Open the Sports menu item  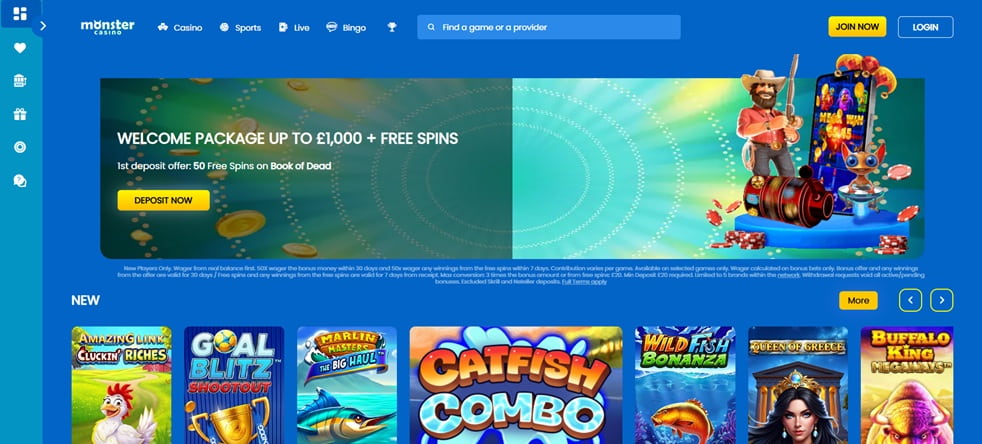240,28
